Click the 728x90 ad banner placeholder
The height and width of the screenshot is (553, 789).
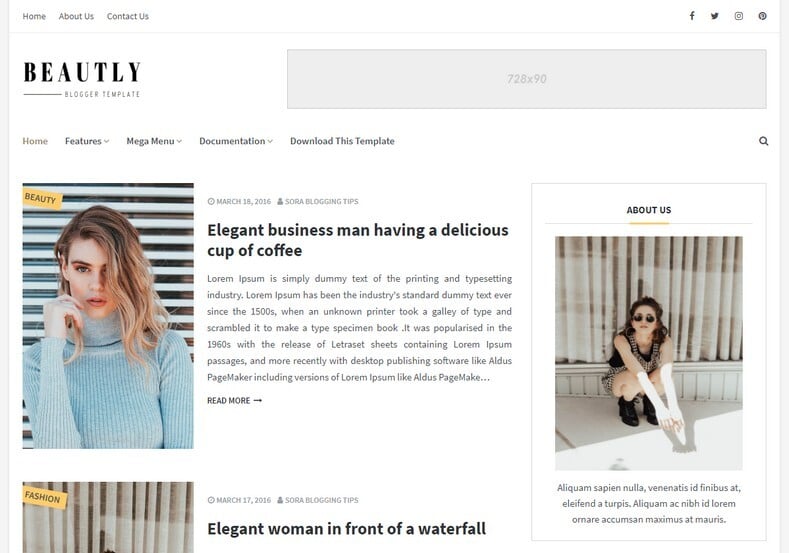tap(526, 79)
